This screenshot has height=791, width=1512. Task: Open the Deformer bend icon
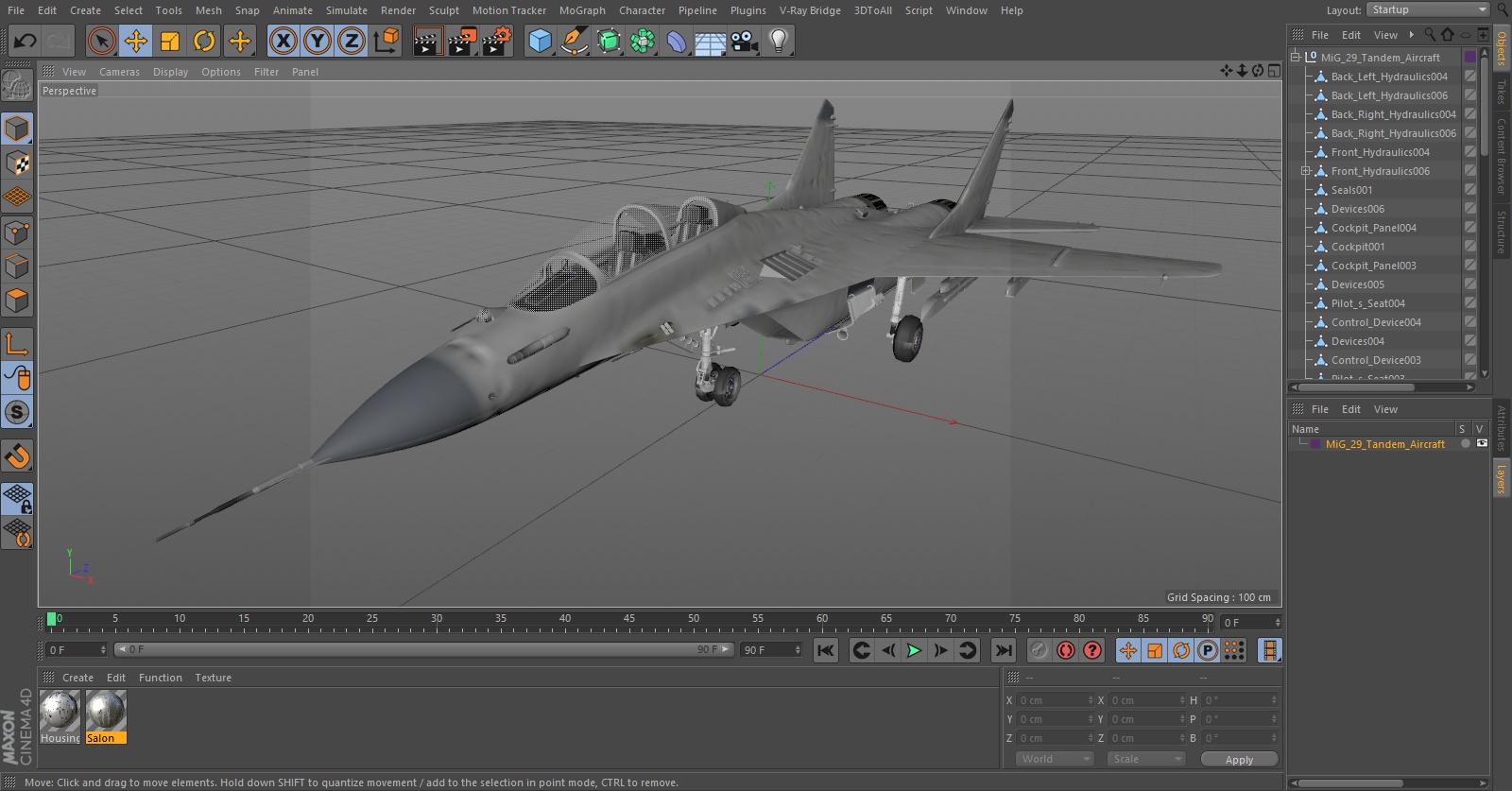(676, 41)
